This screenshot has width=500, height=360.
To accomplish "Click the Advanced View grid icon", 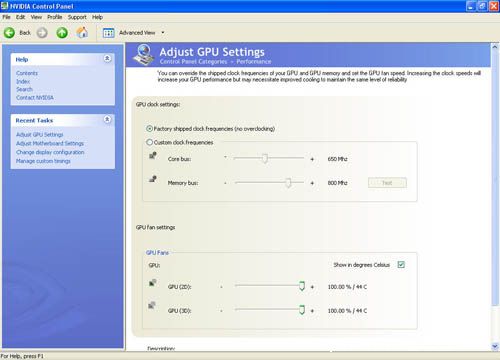I will coord(108,33).
